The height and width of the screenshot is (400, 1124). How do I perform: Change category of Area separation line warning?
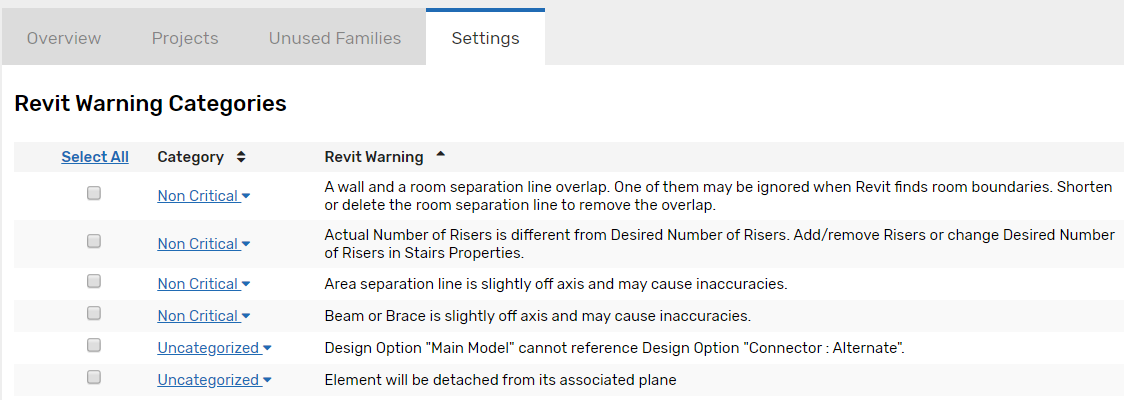point(203,284)
